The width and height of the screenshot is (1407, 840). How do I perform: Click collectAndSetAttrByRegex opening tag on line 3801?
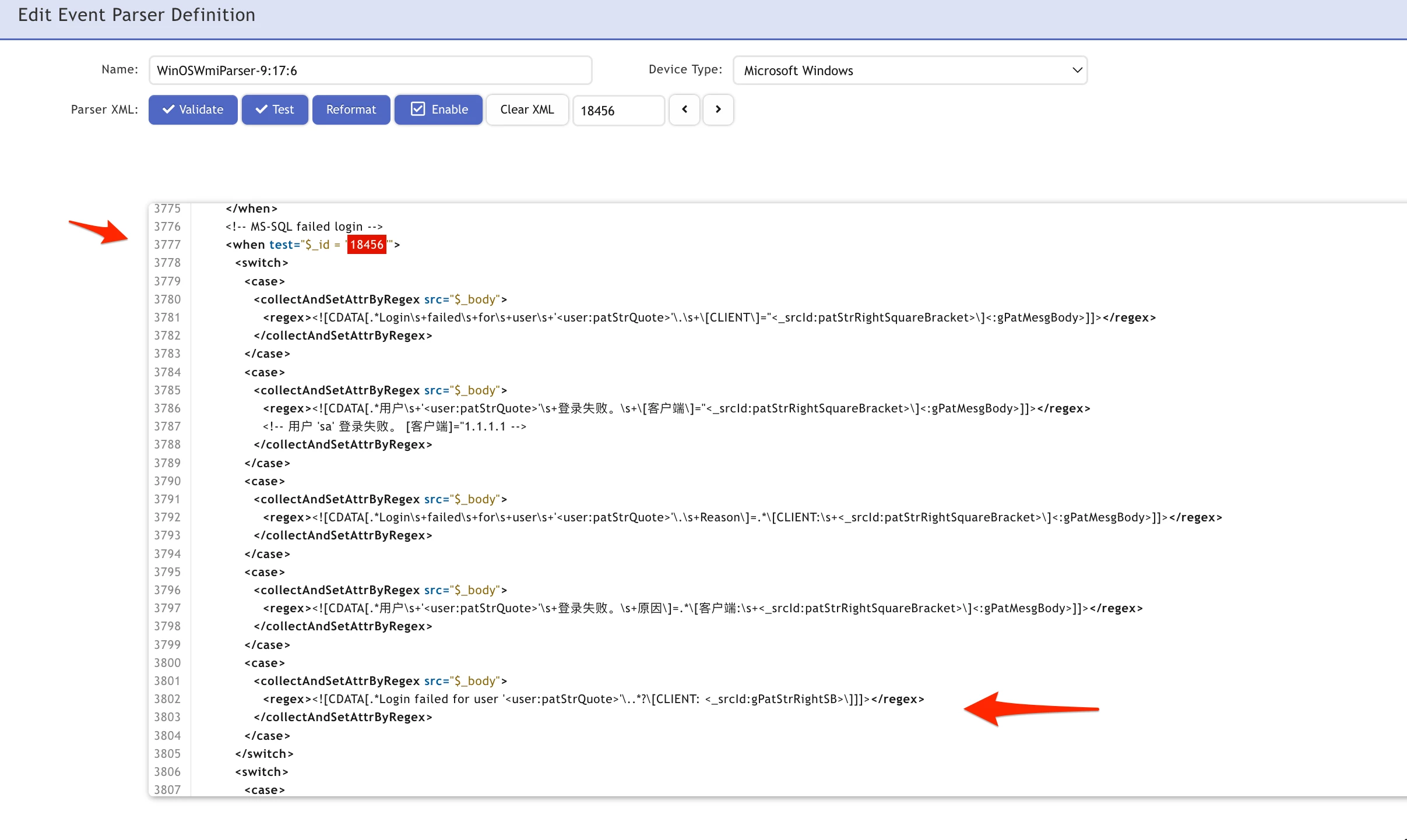(381, 681)
